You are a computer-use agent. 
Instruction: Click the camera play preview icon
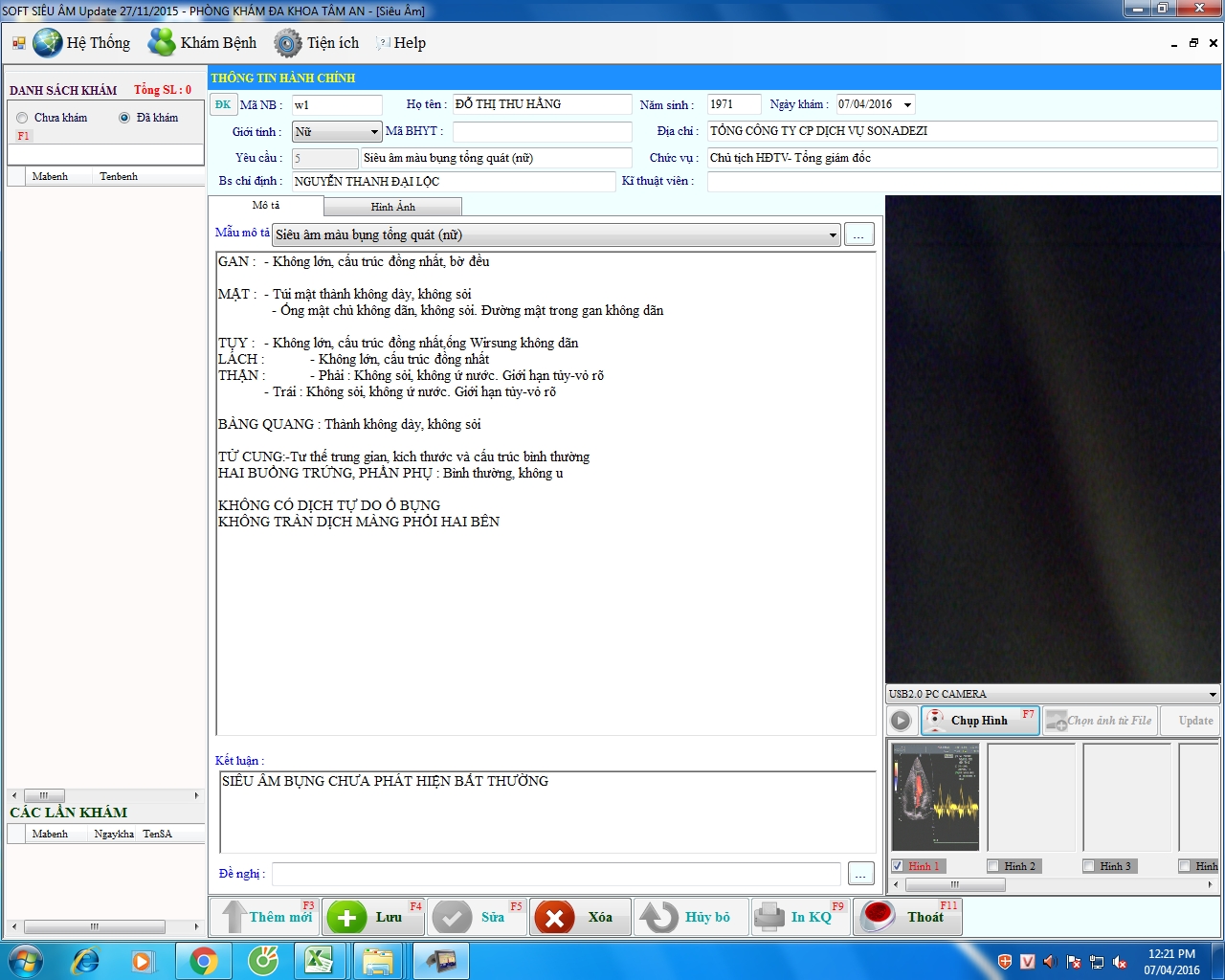tap(901, 721)
